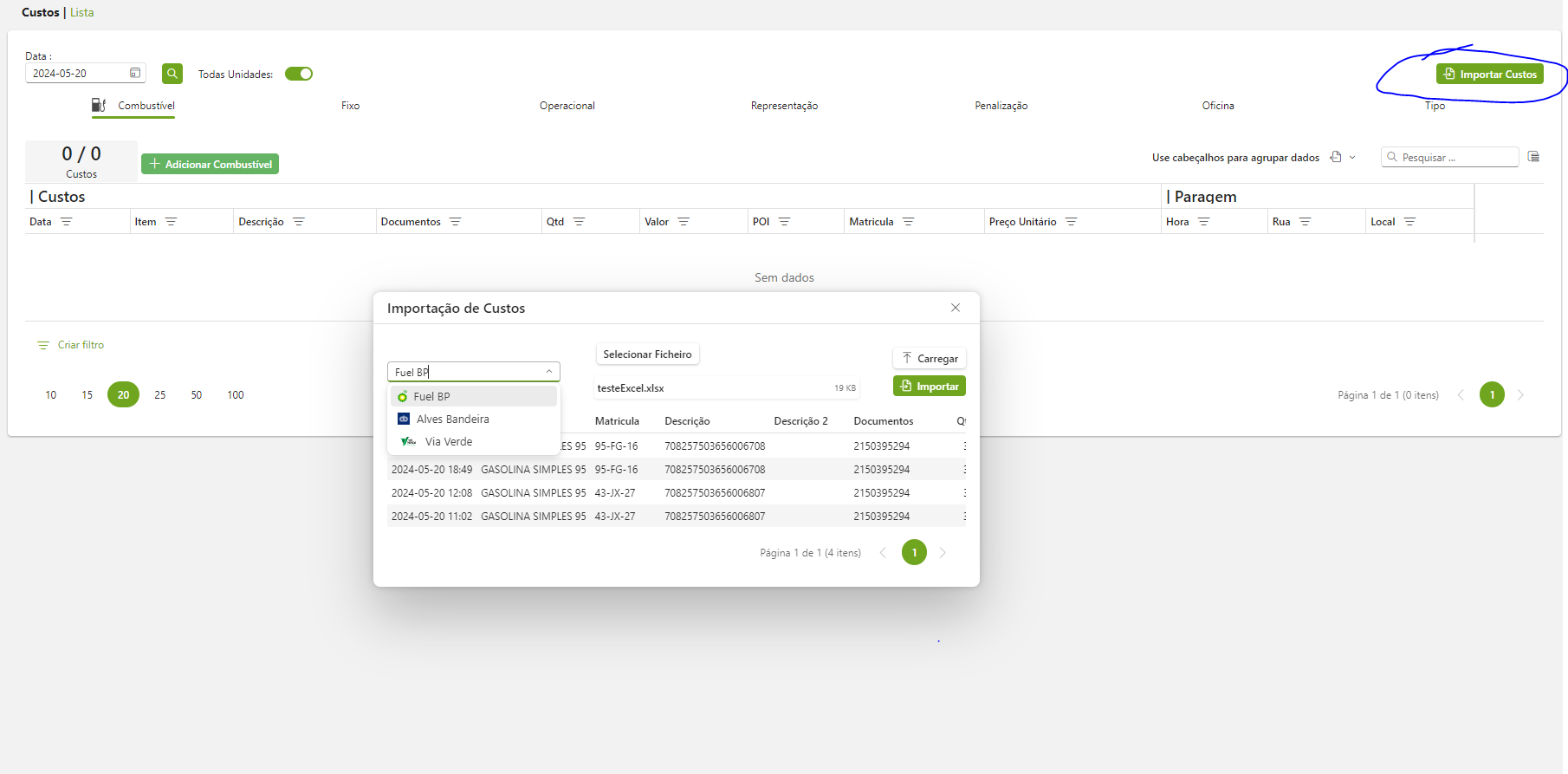Choose Via Verde in the supplier list
This screenshot has width=1568, height=774.
tap(448, 441)
